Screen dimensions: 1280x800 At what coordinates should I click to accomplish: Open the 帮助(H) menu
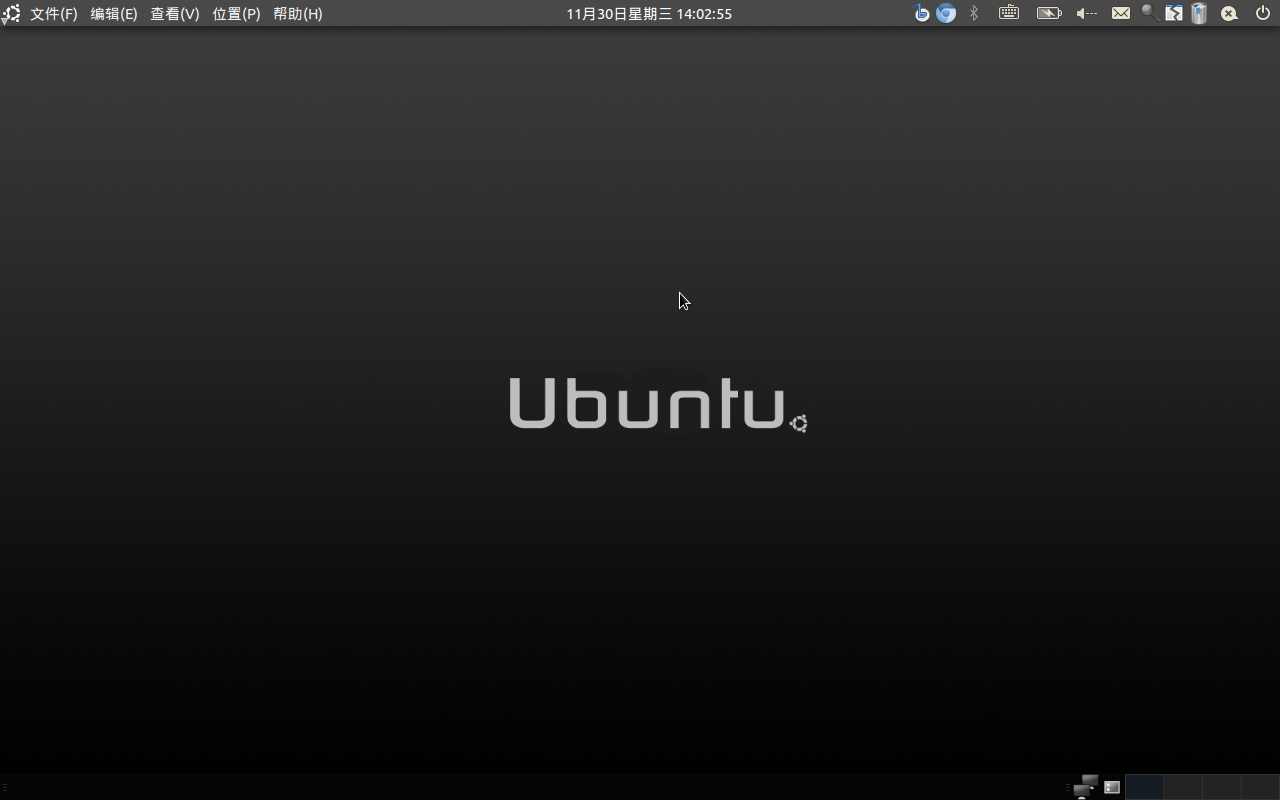pyautogui.click(x=298, y=14)
